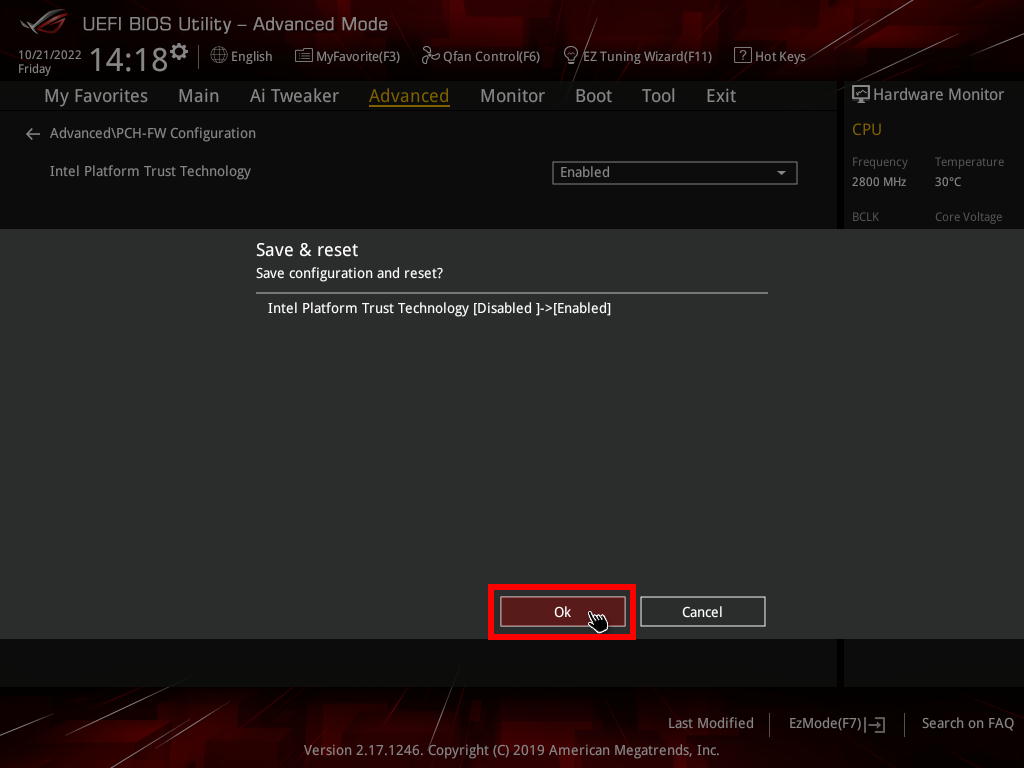Click the EzMode exit arrow icon
The width and height of the screenshot is (1024, 768).
coord(875,724)
